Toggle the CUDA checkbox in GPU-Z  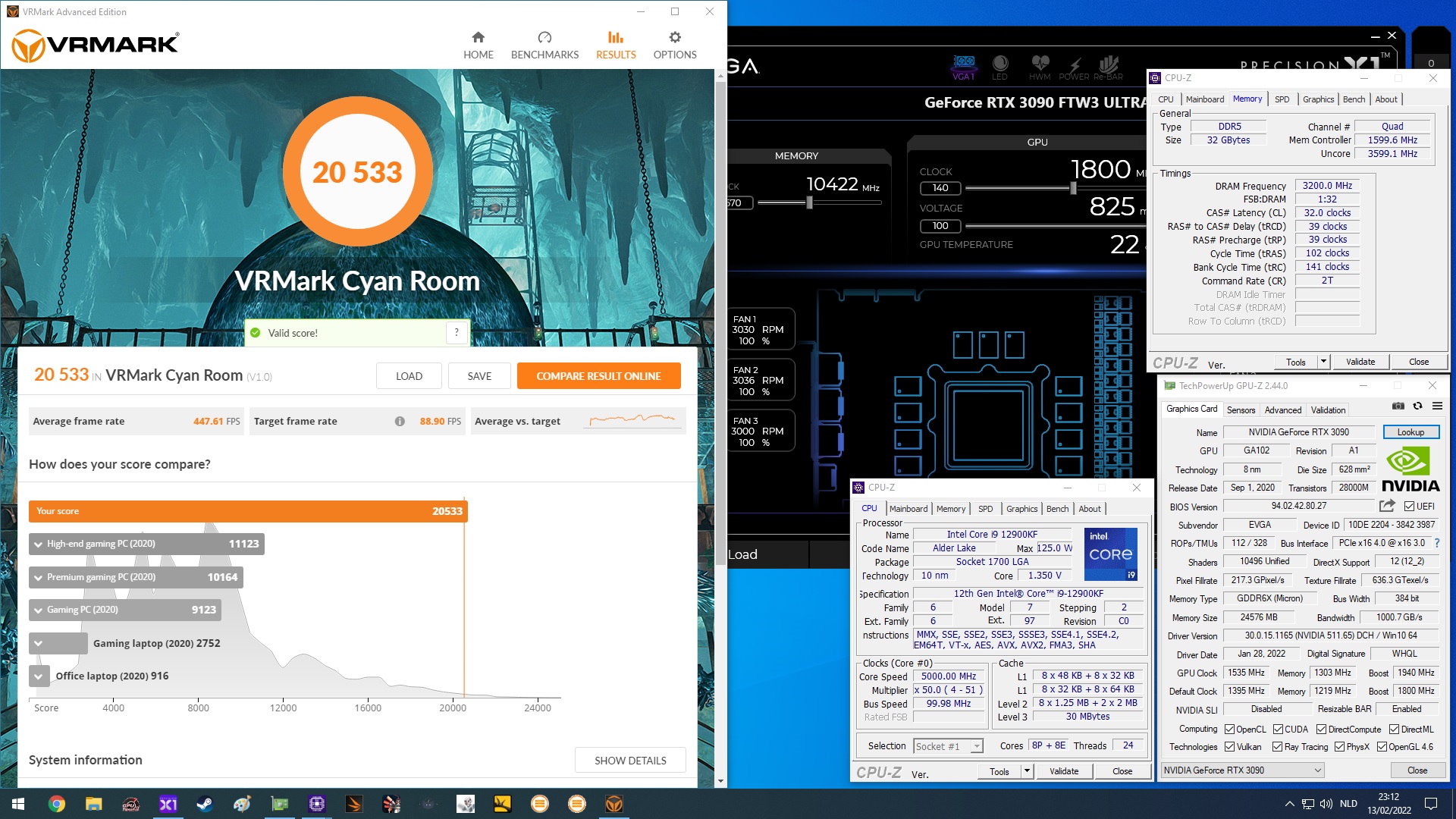tap(1278, 730)
